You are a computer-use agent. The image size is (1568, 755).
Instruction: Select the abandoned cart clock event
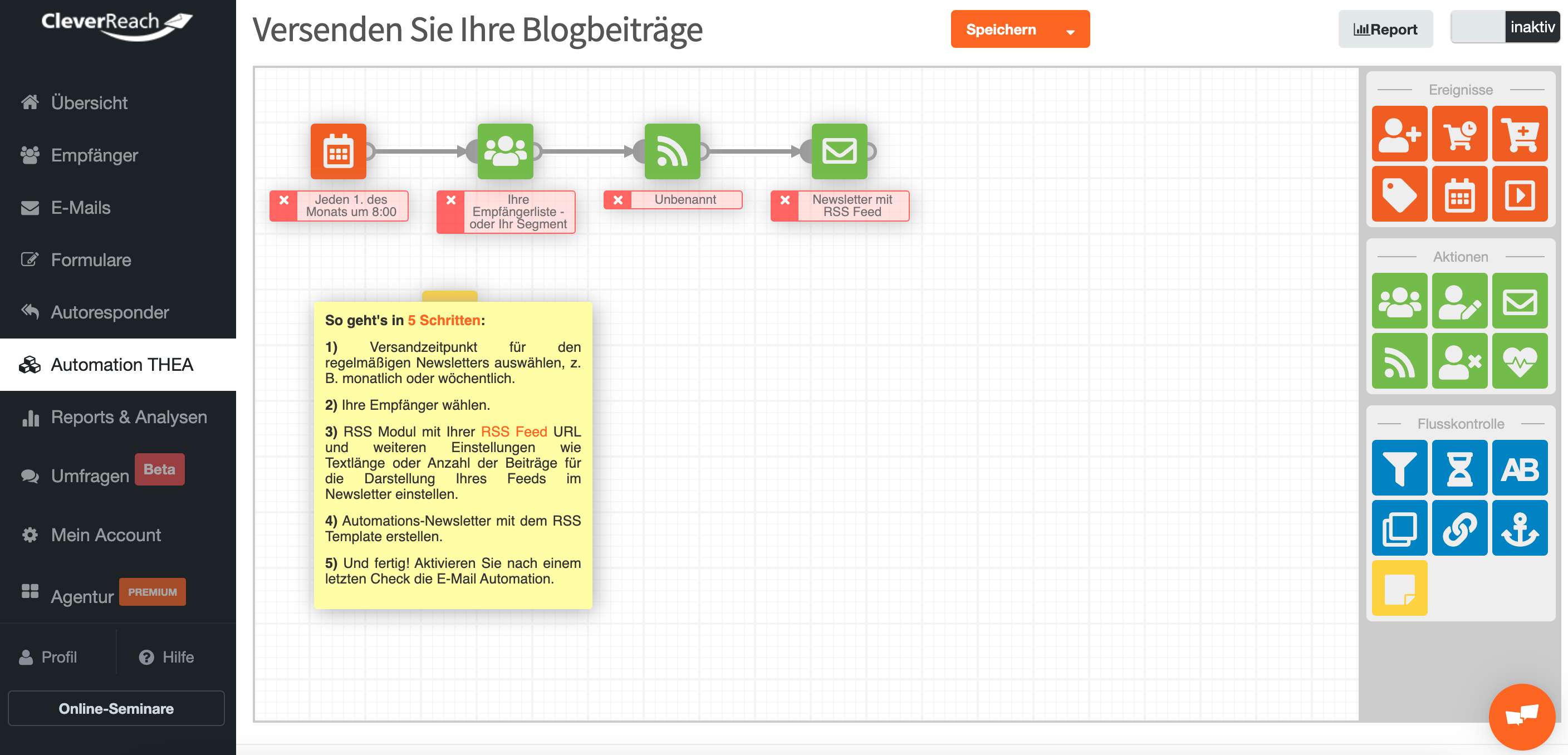pos(1459,133)
